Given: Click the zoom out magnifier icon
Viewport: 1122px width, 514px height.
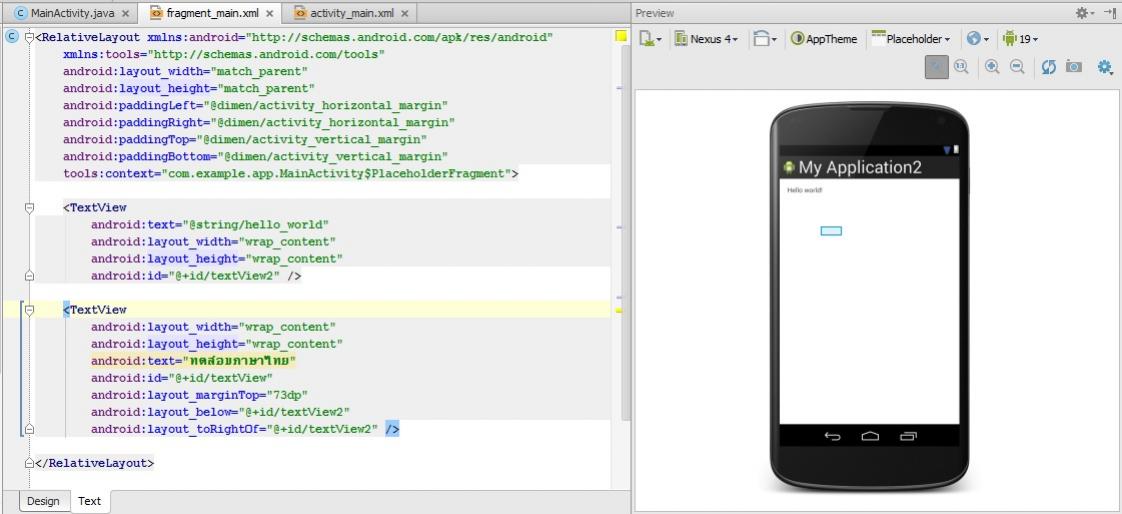Looking at the screenshot, I should [x=1017, y=67].
